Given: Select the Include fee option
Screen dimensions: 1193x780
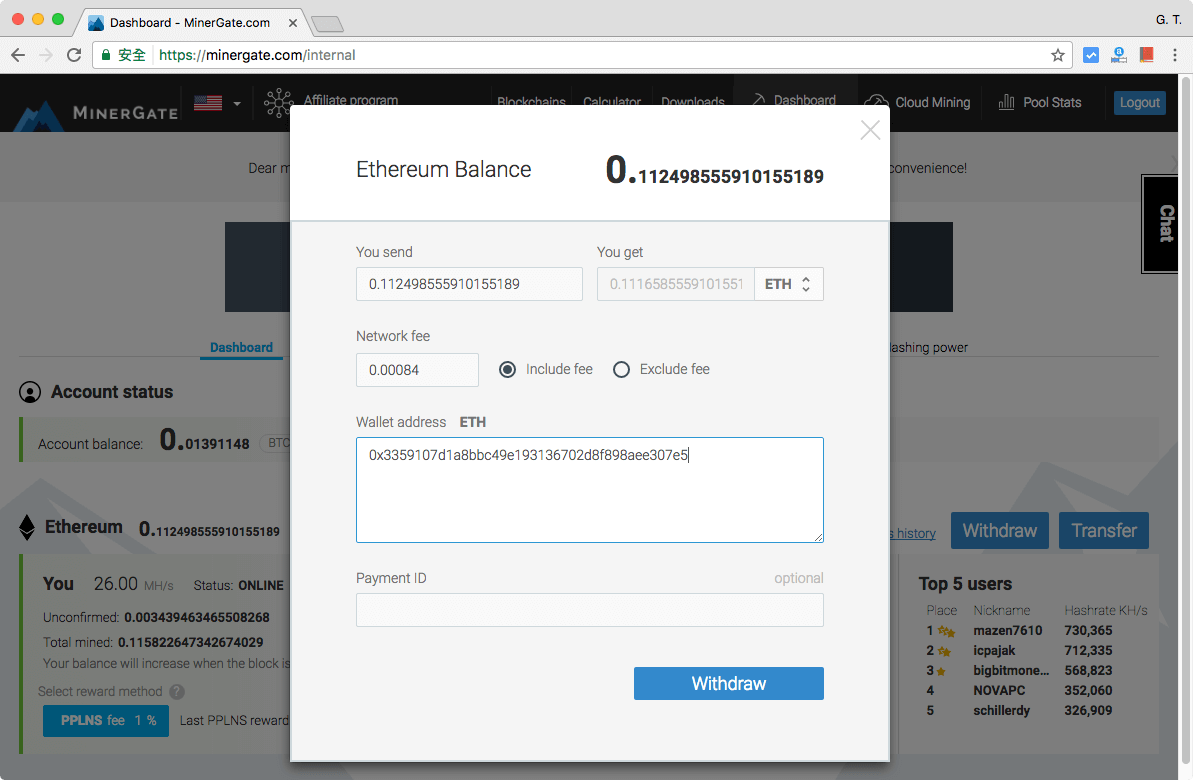Looking at the screenshot, I should [509, 369].
